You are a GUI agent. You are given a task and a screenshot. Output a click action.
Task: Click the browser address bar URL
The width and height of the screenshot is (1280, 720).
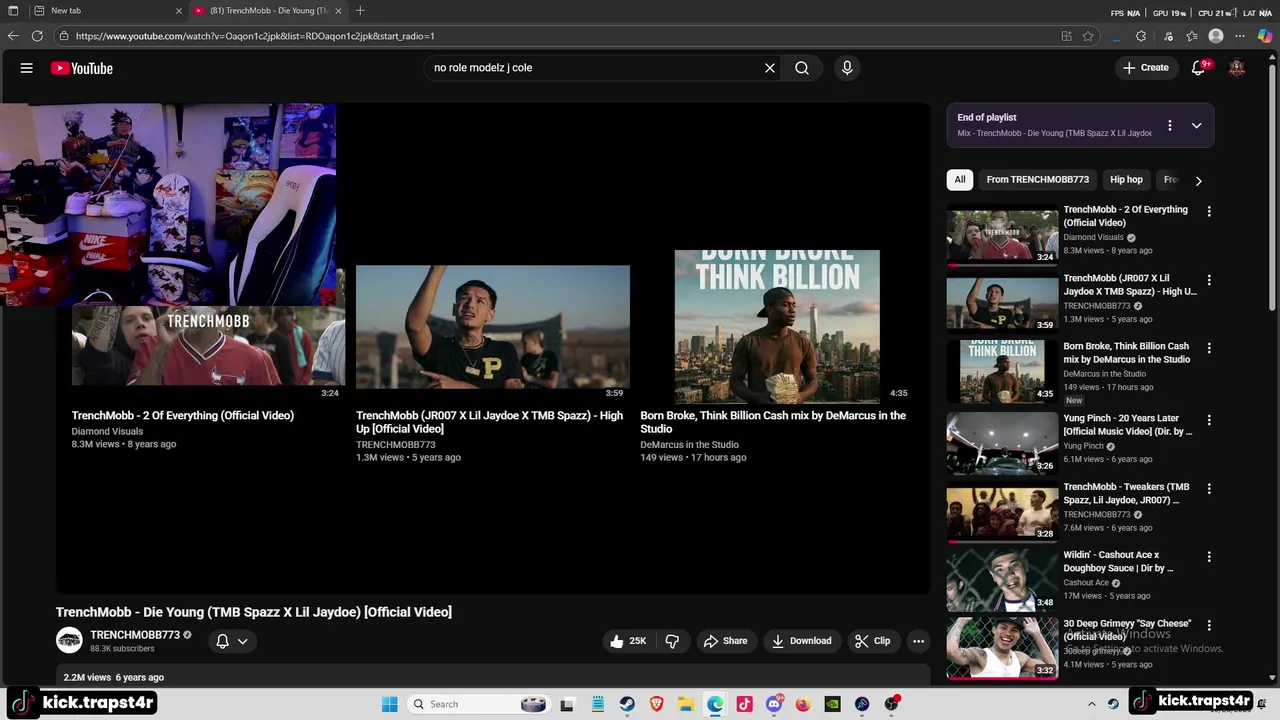coord(255,36)
